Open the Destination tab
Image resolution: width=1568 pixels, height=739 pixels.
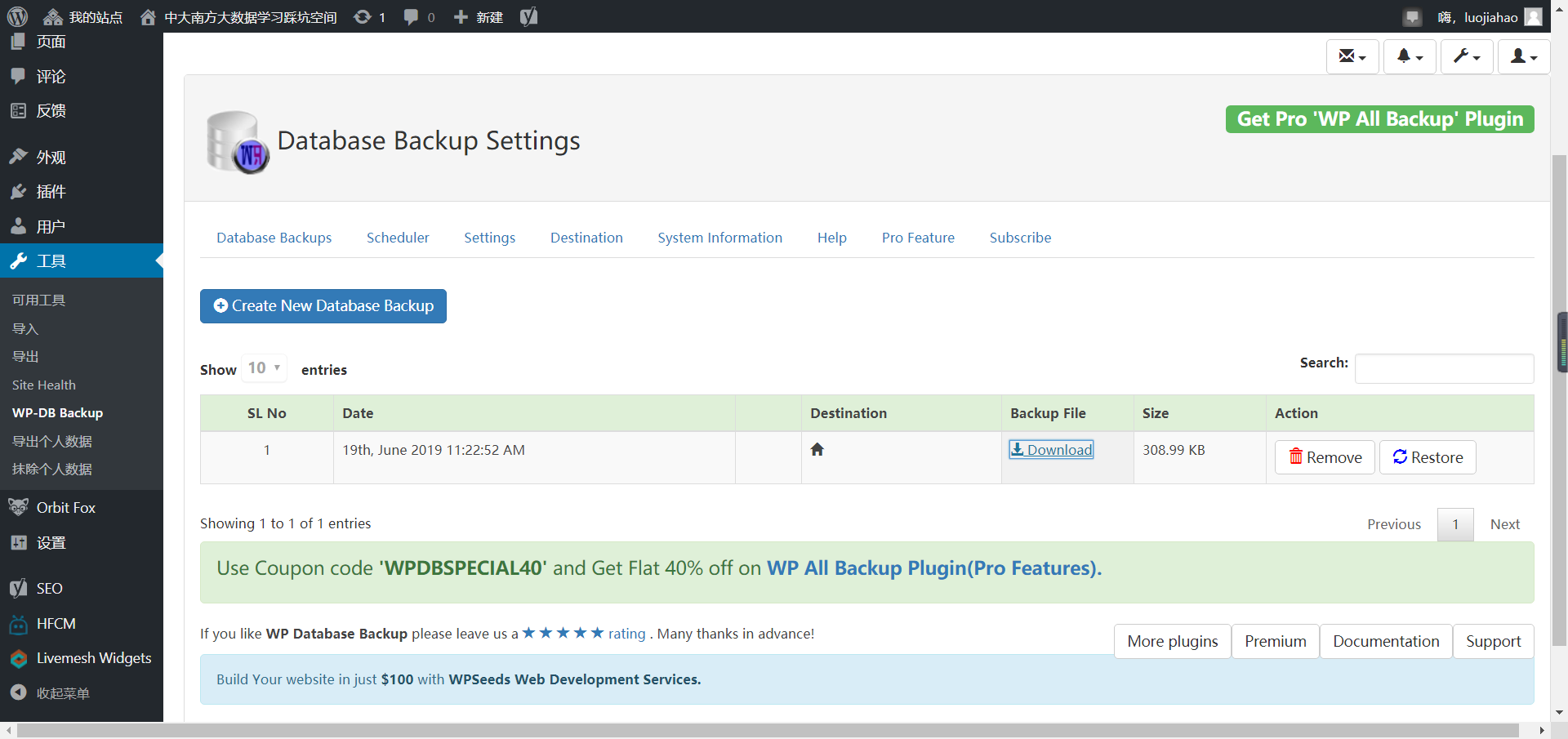(586, 238)
